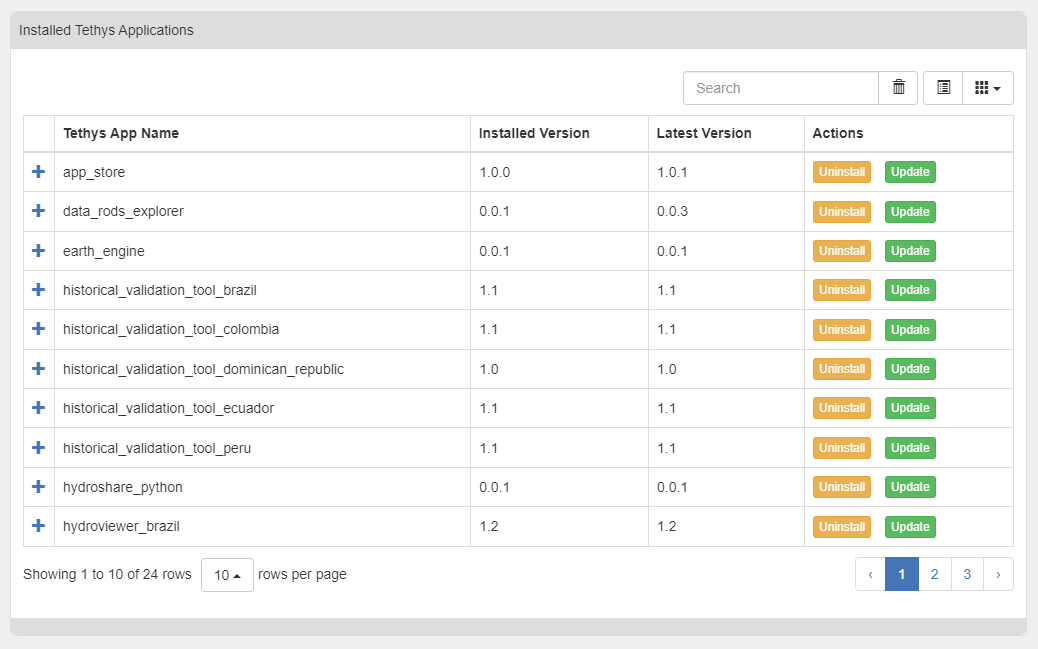The height and width of the screenshot is (649, 1038).
Task: Click the Installed Version column header
Action: coord(559,133)
